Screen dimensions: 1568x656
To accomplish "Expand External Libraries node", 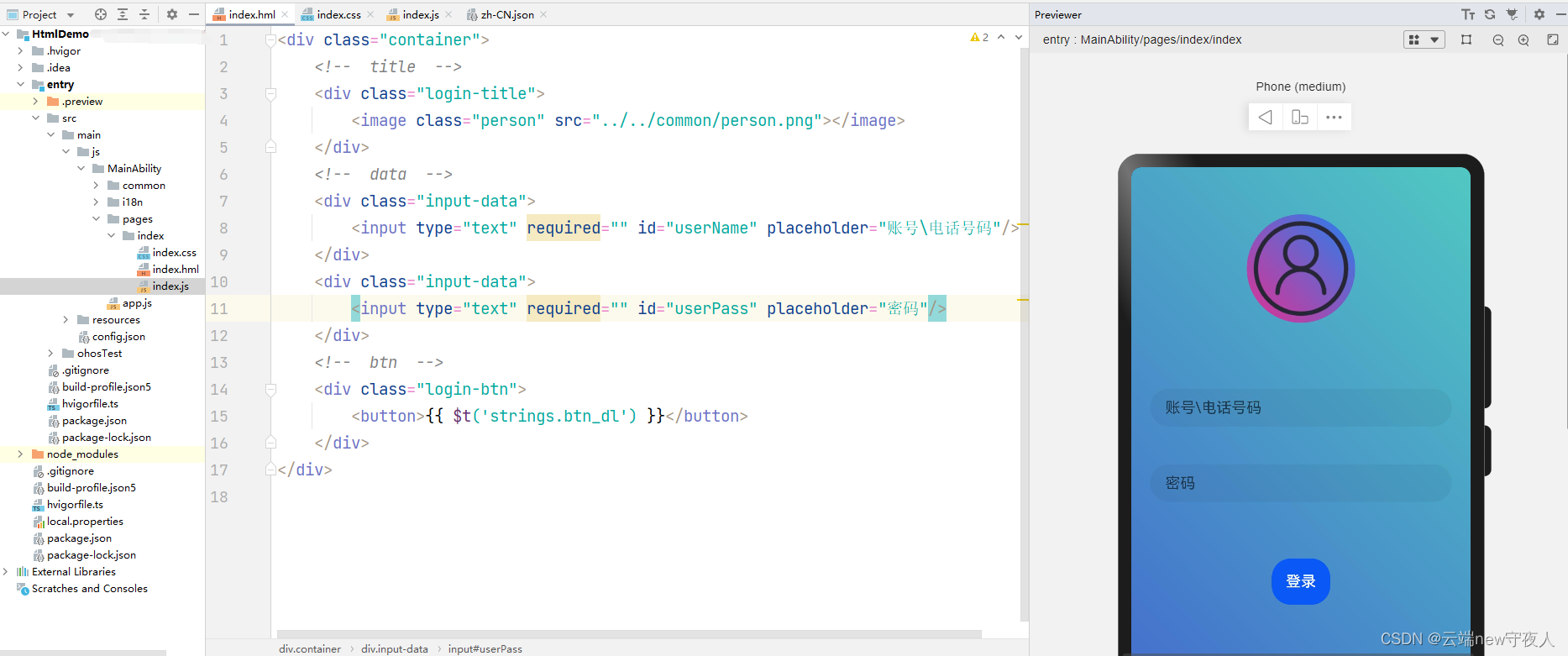I will pos(6,571).
